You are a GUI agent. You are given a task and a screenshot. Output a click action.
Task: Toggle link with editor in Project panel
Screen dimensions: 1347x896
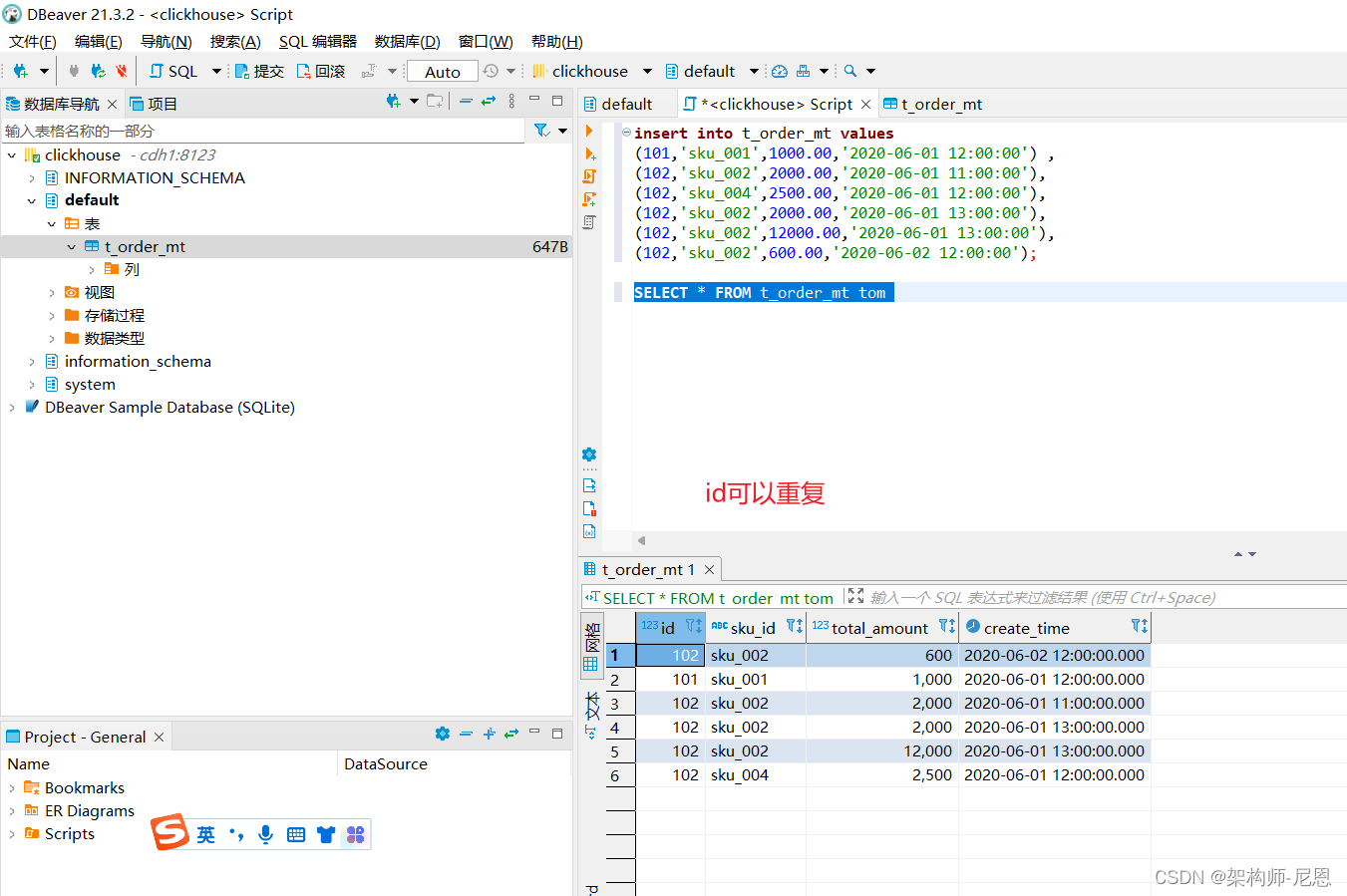point(511,734)
